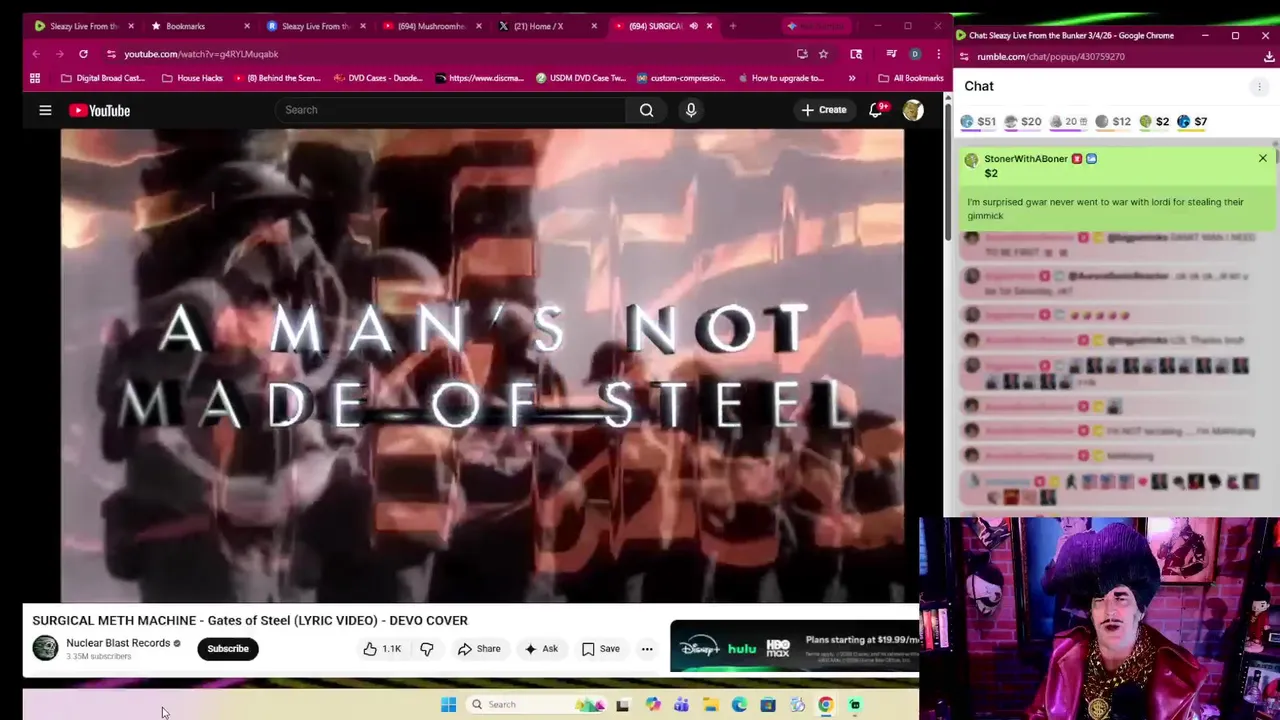Image resolution: width=1280 pixels, height=720 pixels.
Task: Open chat options three-dot menu in Rumble chat
Action: [1259, 87]
